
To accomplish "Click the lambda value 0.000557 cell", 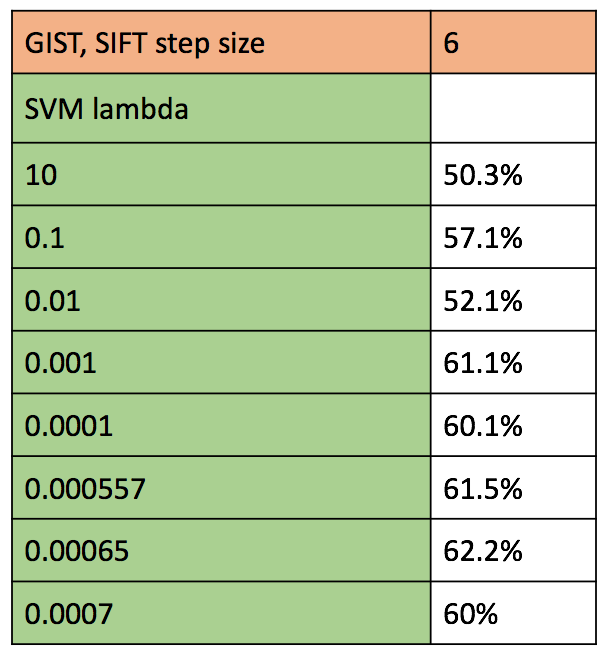I will (221, 488).
